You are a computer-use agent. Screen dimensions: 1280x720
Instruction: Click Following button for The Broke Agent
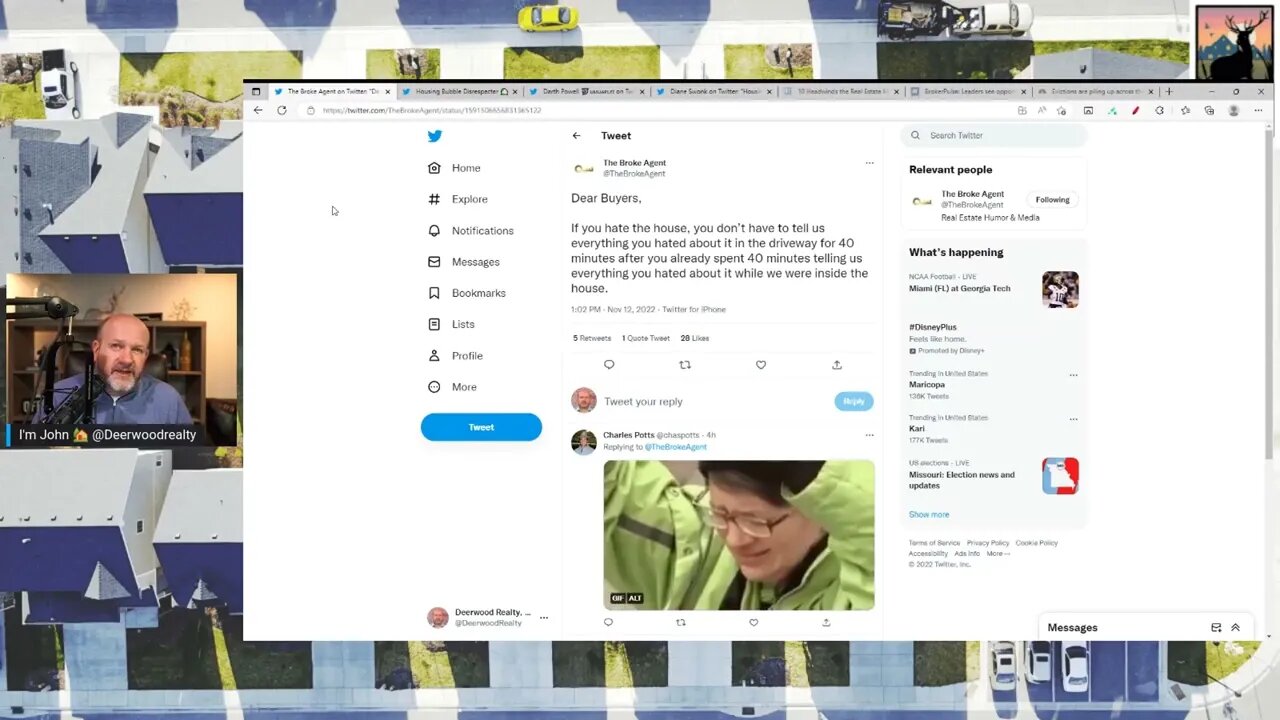point(1052,200)
